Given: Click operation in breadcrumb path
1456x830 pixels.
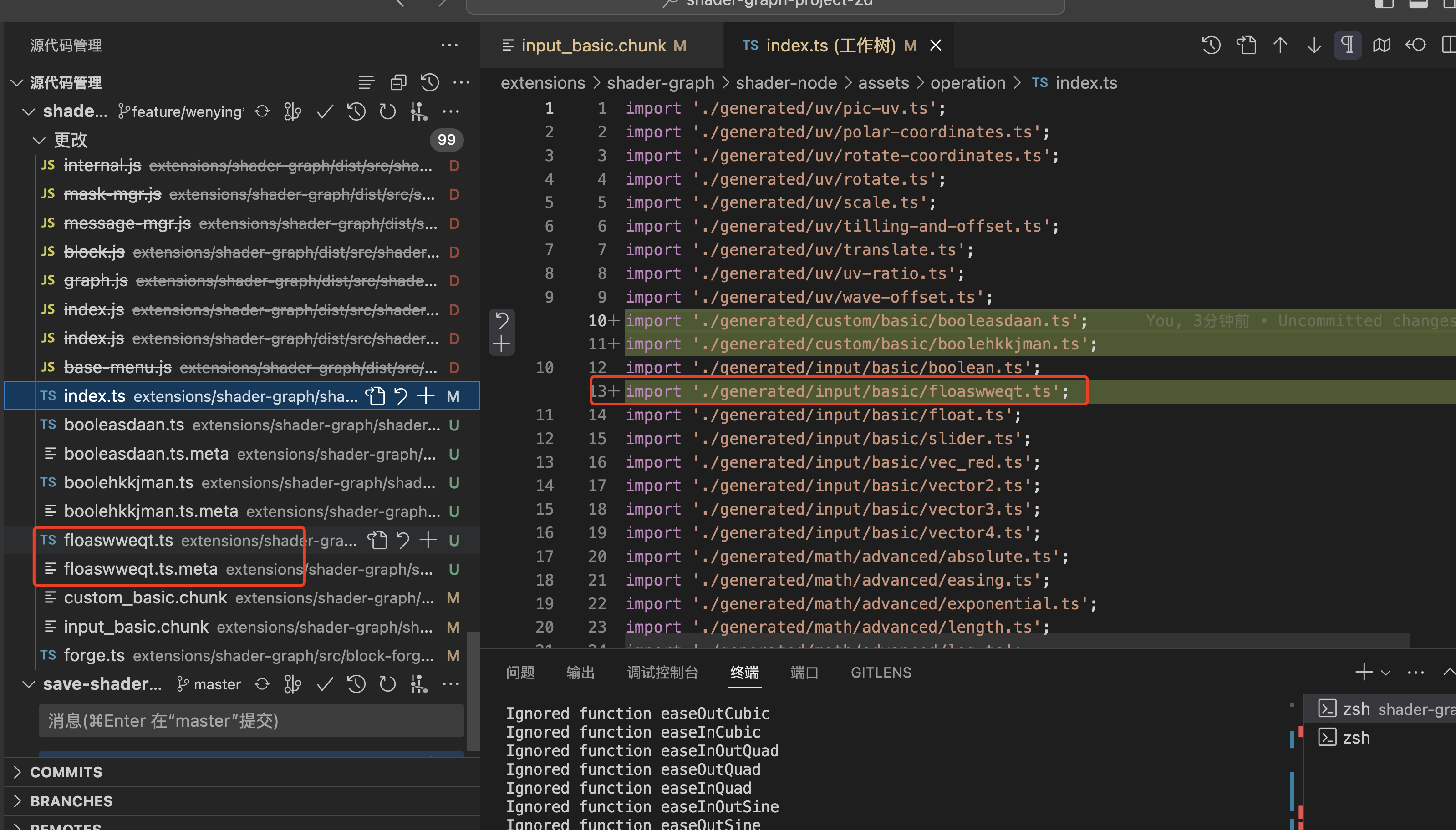Looking at the screenshot, I should tap(968, 83).
